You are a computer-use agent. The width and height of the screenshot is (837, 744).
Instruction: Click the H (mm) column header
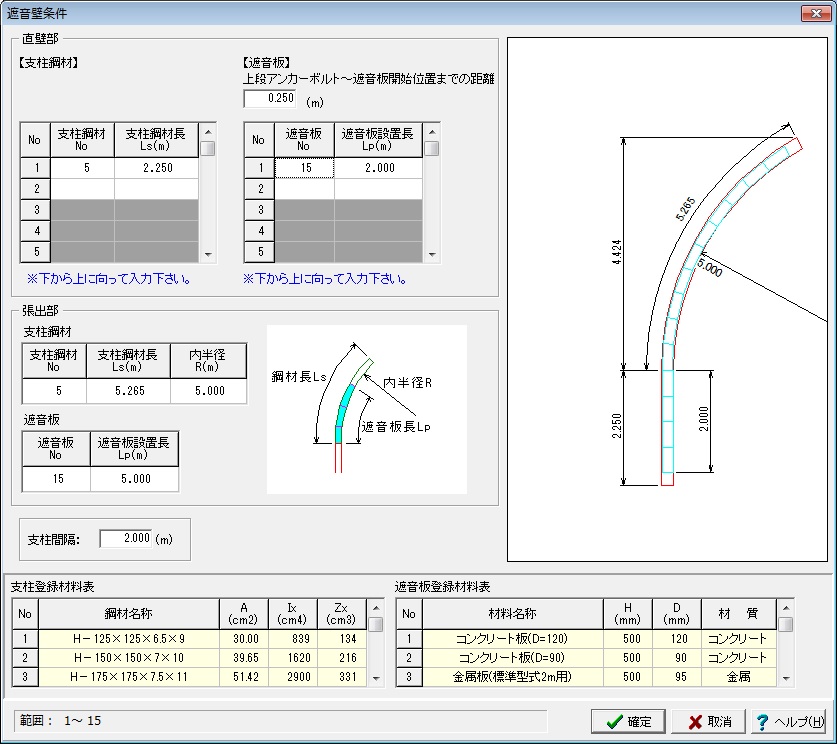click(x=628, y=614)
